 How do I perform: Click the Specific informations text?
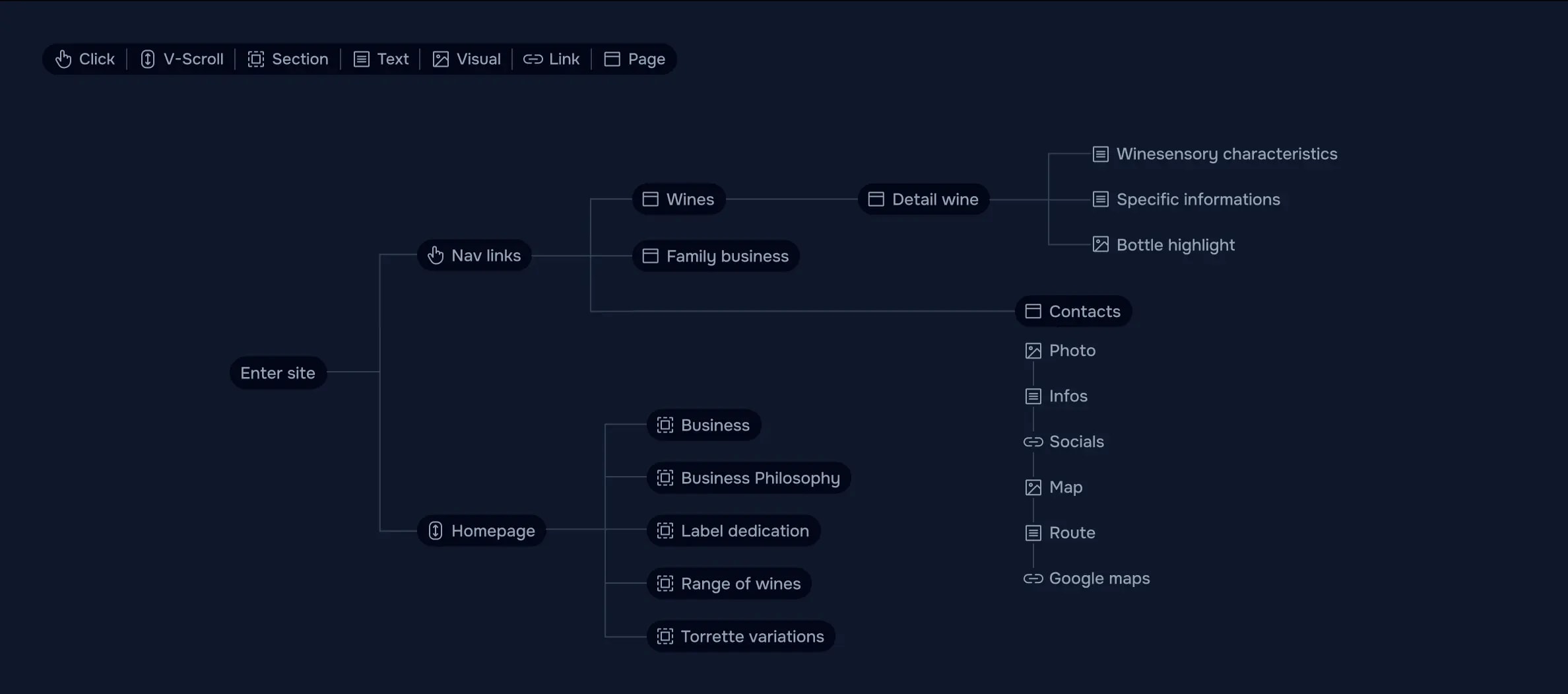(x=1198, y=199)
